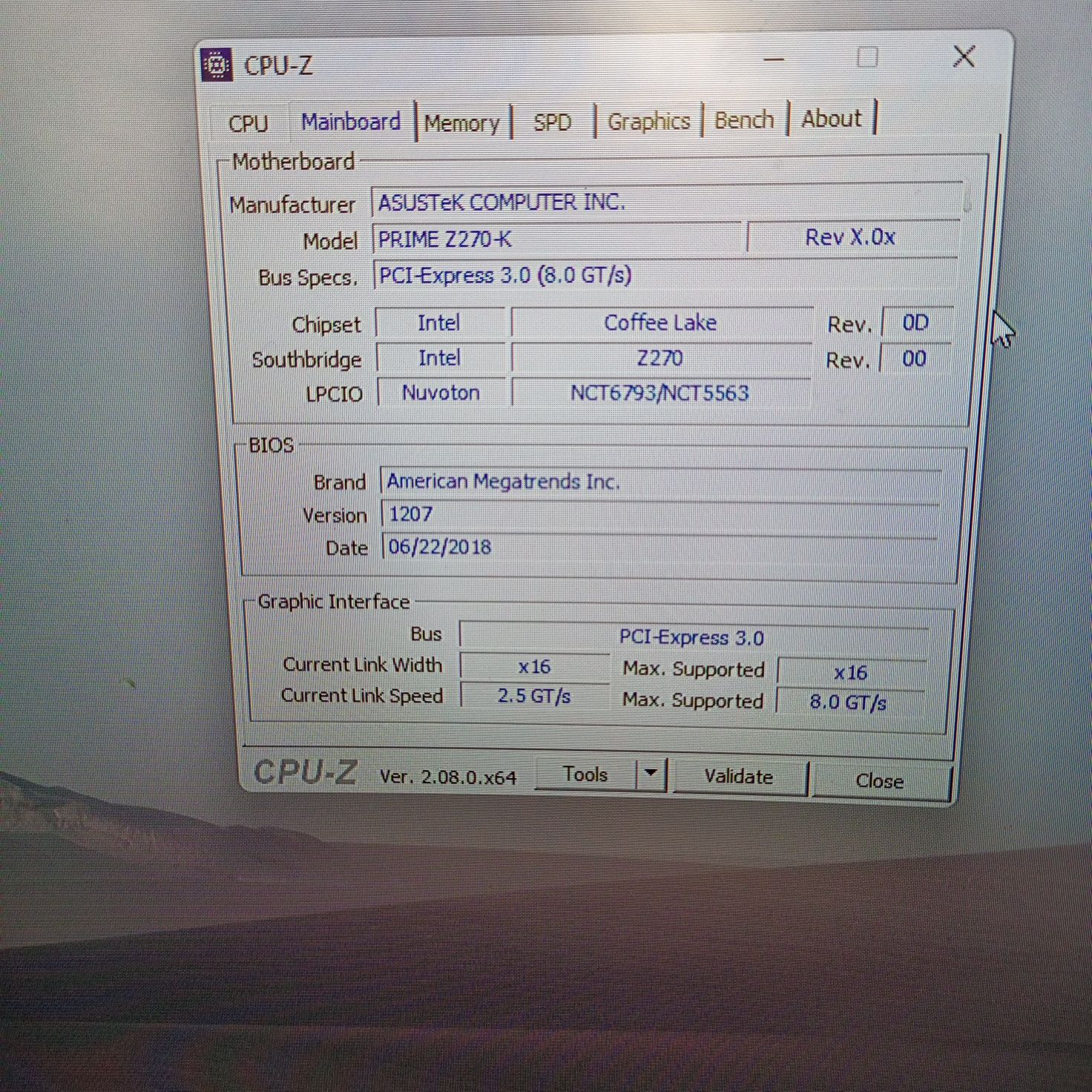The height and width of the screenshot is (1092, 1092).
Task: Click the Chipset Rev. value 0D
Action: pos(916,323)
